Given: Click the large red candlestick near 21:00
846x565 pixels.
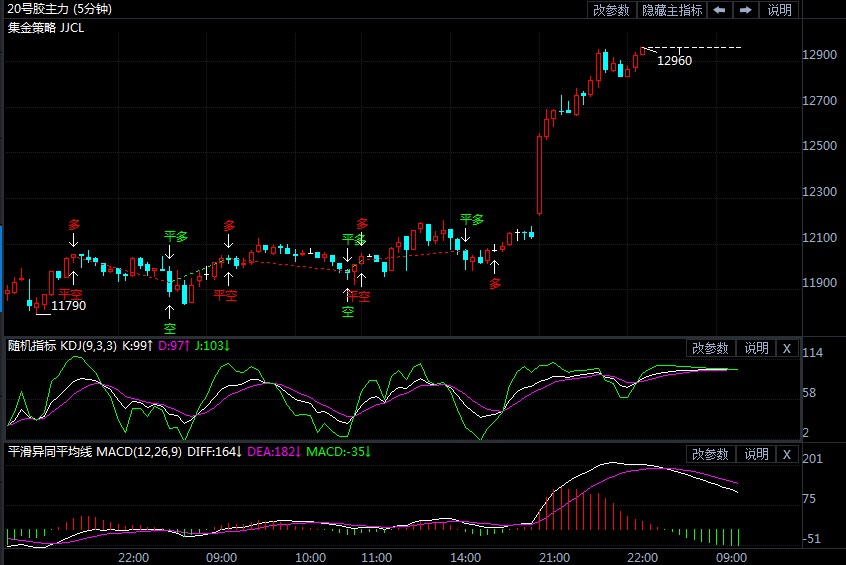Looking at the screenshot, I should point(540,175).
